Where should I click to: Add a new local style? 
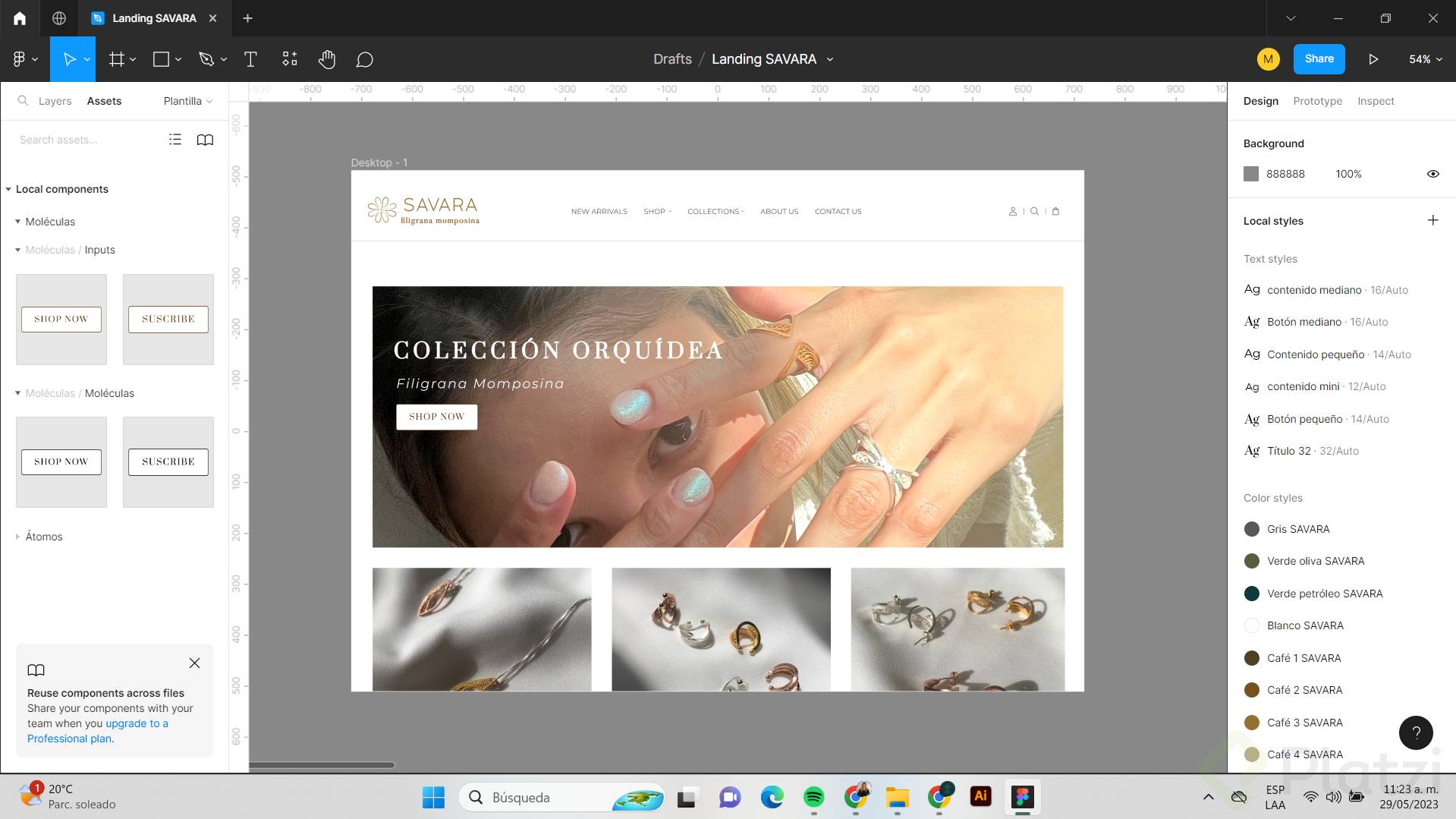coord(1432,220)
